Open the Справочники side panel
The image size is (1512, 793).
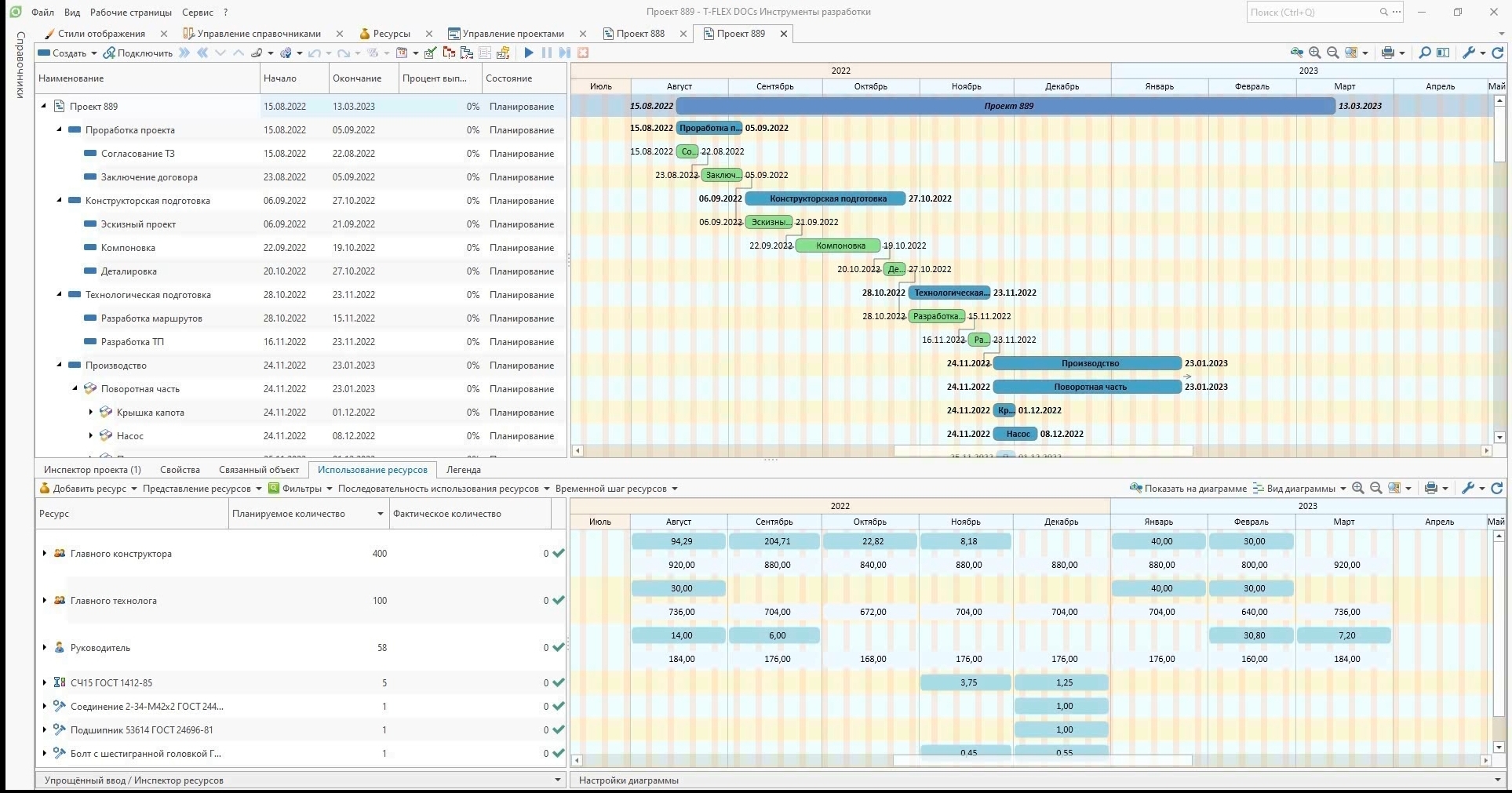tap(20, 64)
